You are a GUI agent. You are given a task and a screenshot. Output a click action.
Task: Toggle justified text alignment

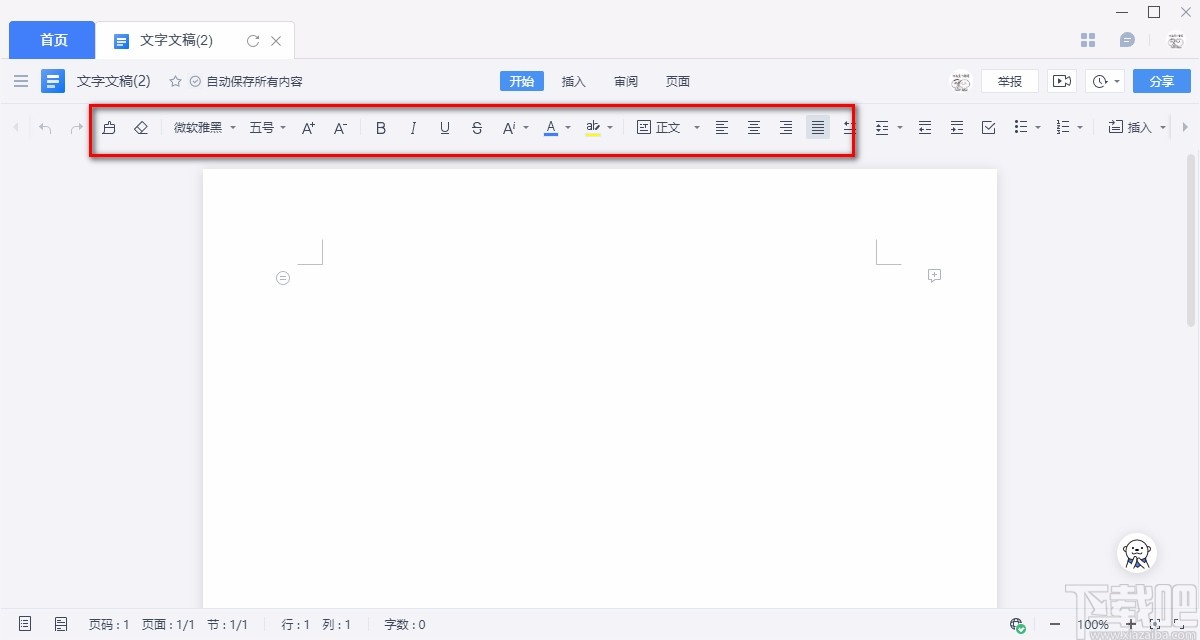[x=818, y=127]
